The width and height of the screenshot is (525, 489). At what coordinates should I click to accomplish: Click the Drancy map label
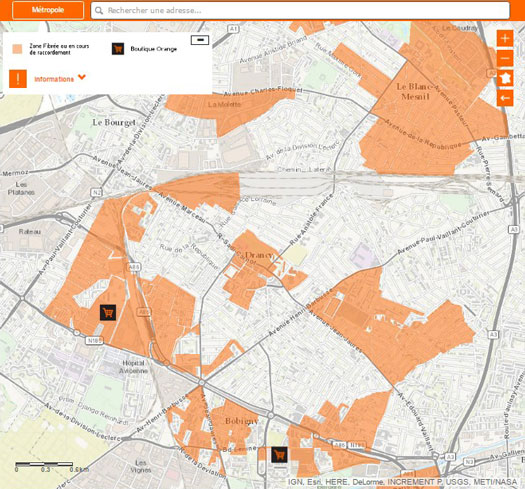(259, 255)
